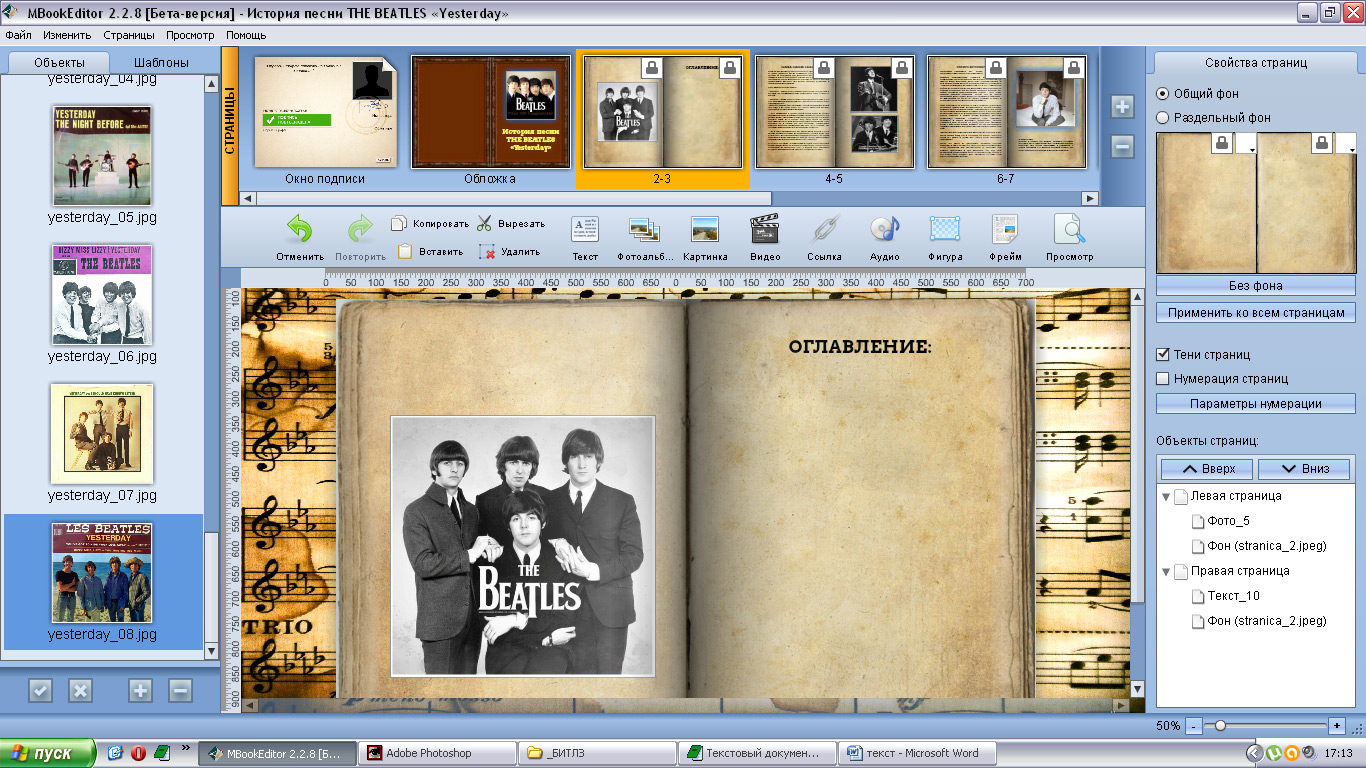Select Окно подписи page thumbnail
Screen dimensions: 1366x768
click(x=325, y=112)
